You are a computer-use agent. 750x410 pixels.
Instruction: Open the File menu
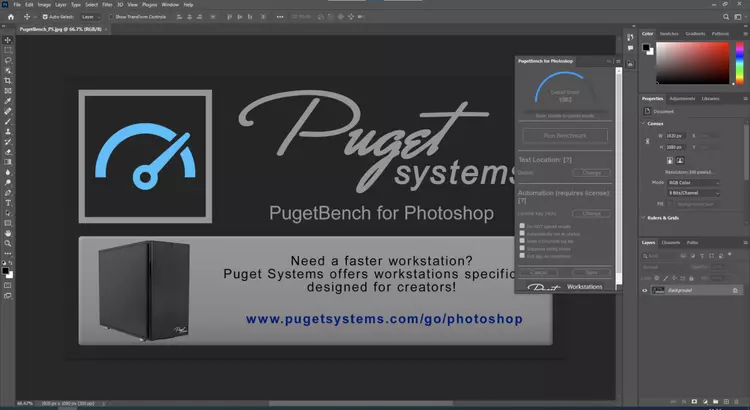click(17, 5)
